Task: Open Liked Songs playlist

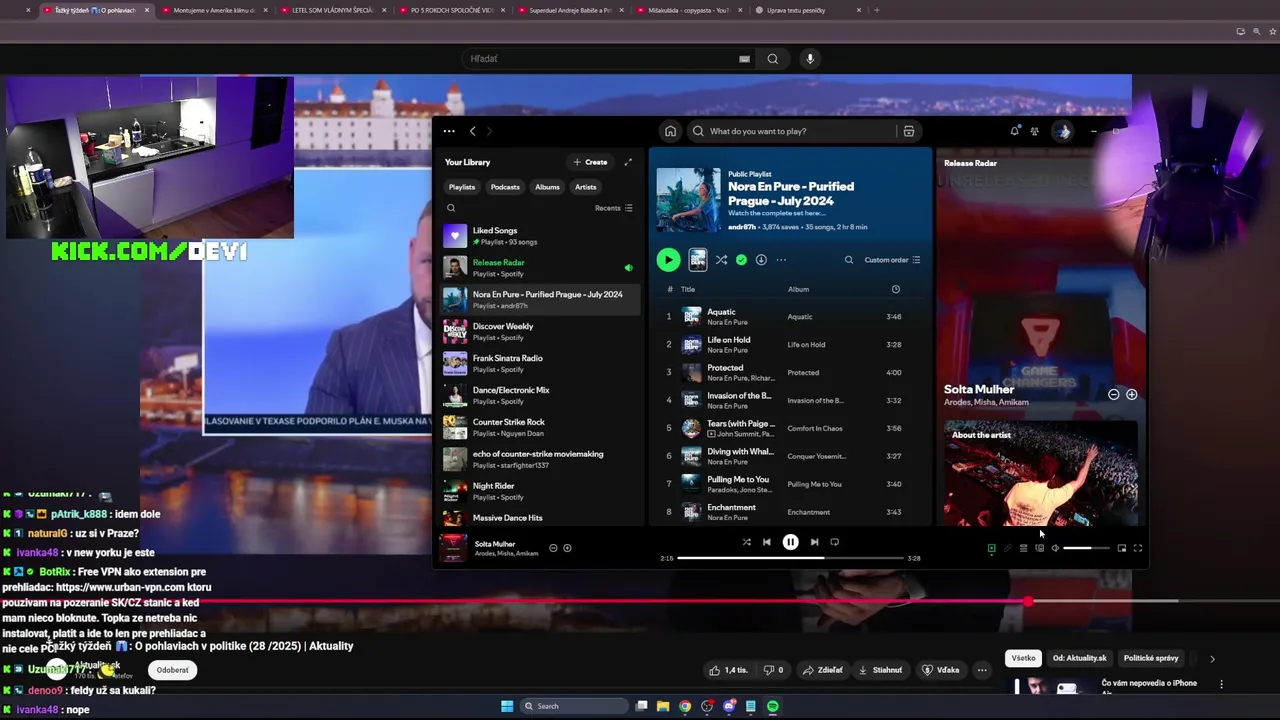Action: pos(541,236)
